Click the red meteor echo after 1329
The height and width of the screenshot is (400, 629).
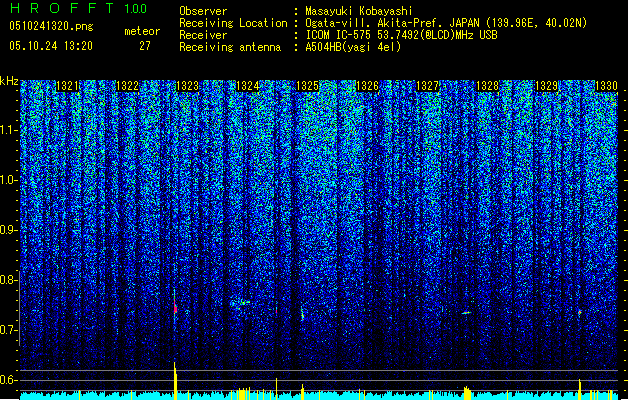580,312
